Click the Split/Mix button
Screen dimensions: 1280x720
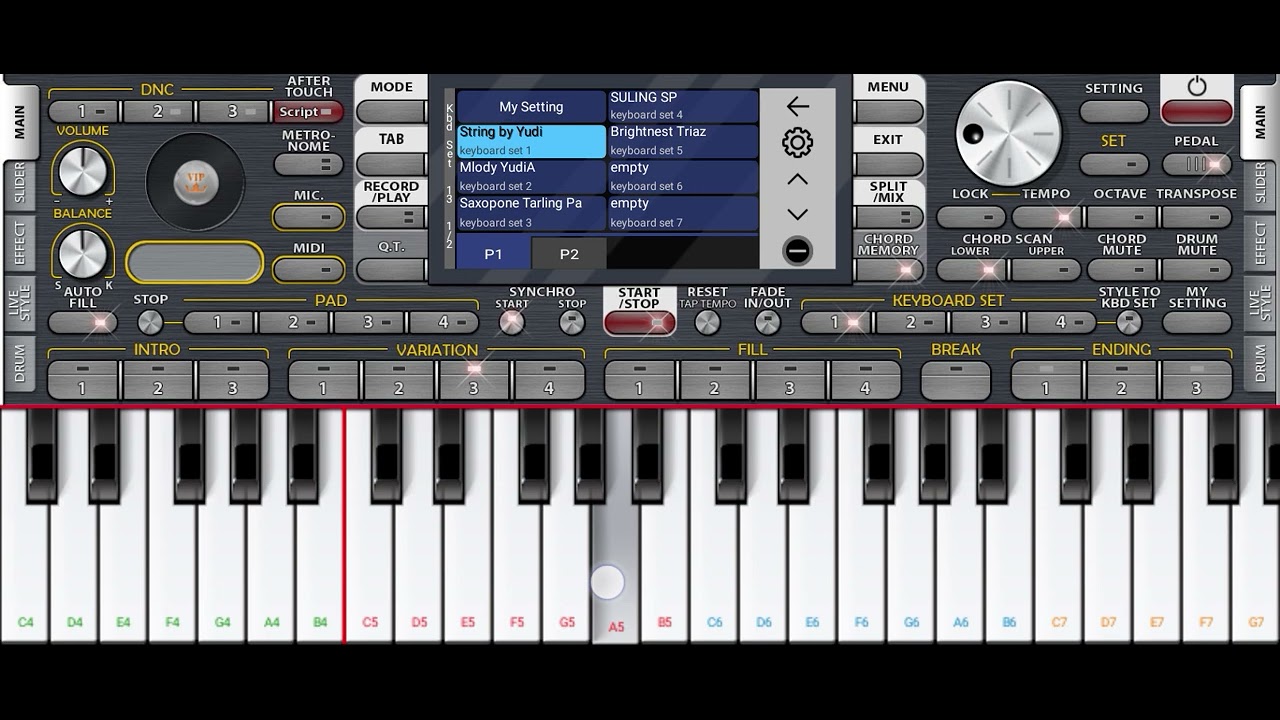click(888, 217)
